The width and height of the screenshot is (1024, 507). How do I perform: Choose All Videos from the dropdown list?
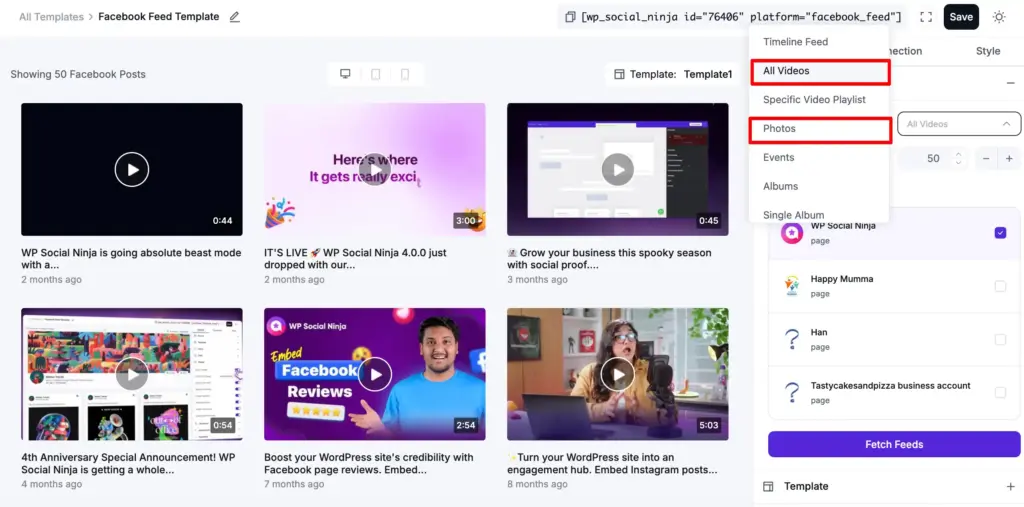820,71
